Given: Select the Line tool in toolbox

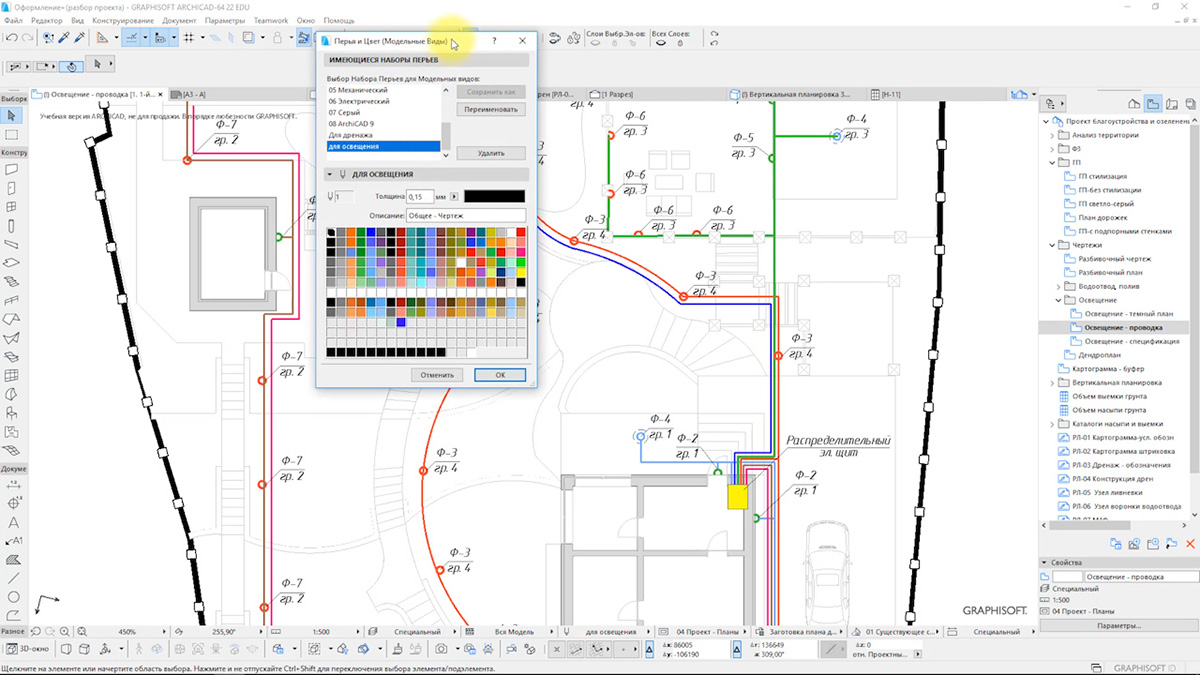Looking at the screenshot, I should (x=12, y=578).
